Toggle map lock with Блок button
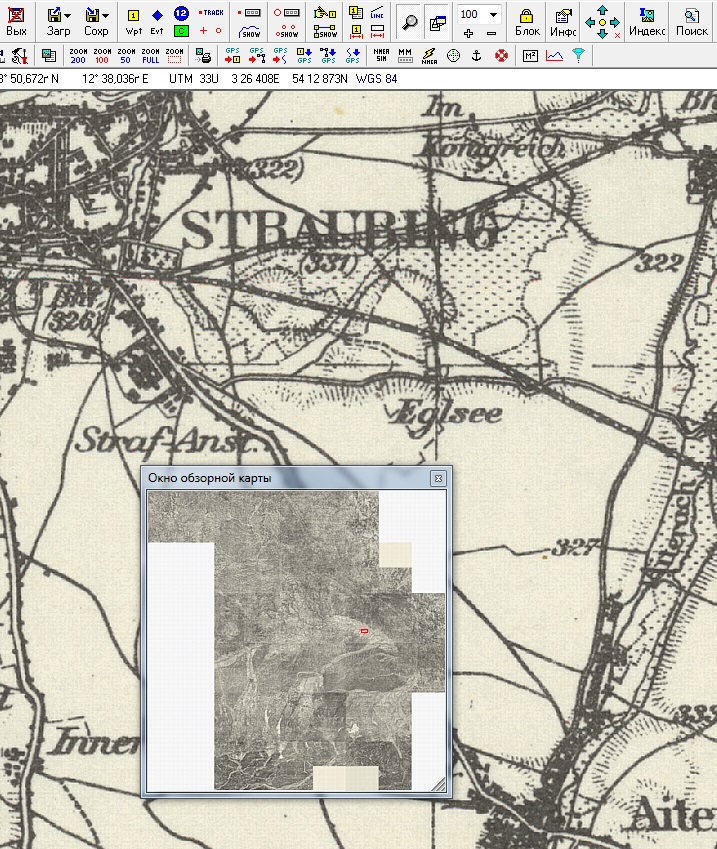This screenshot has height=849, width=717. click(527, 20)
